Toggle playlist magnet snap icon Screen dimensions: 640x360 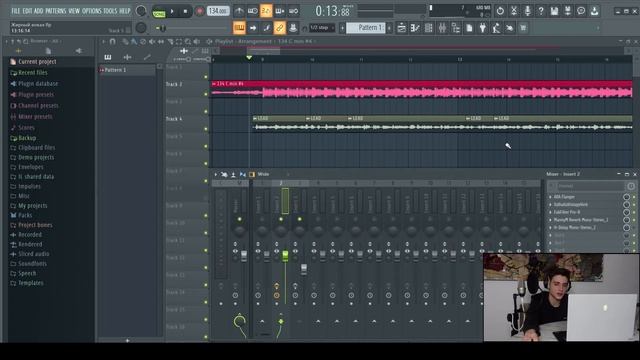pyautogui.click(x=113, y=41)
